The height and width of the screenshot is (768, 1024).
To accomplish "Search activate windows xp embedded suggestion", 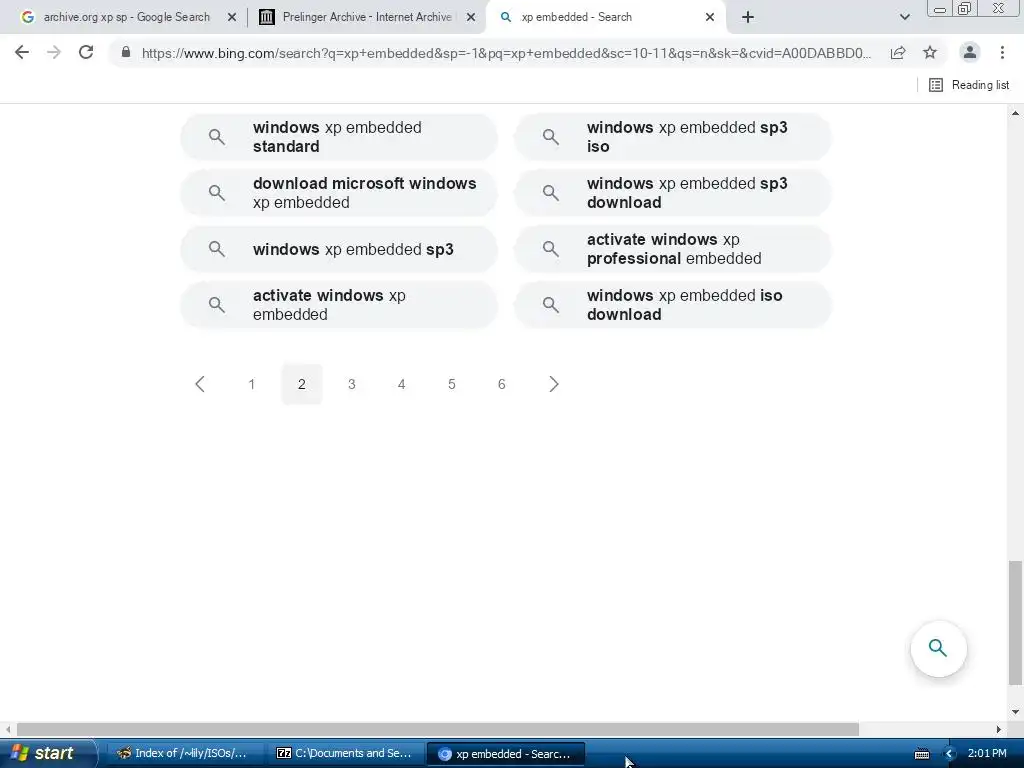I will pyautogui.click(x=339, y=305).
